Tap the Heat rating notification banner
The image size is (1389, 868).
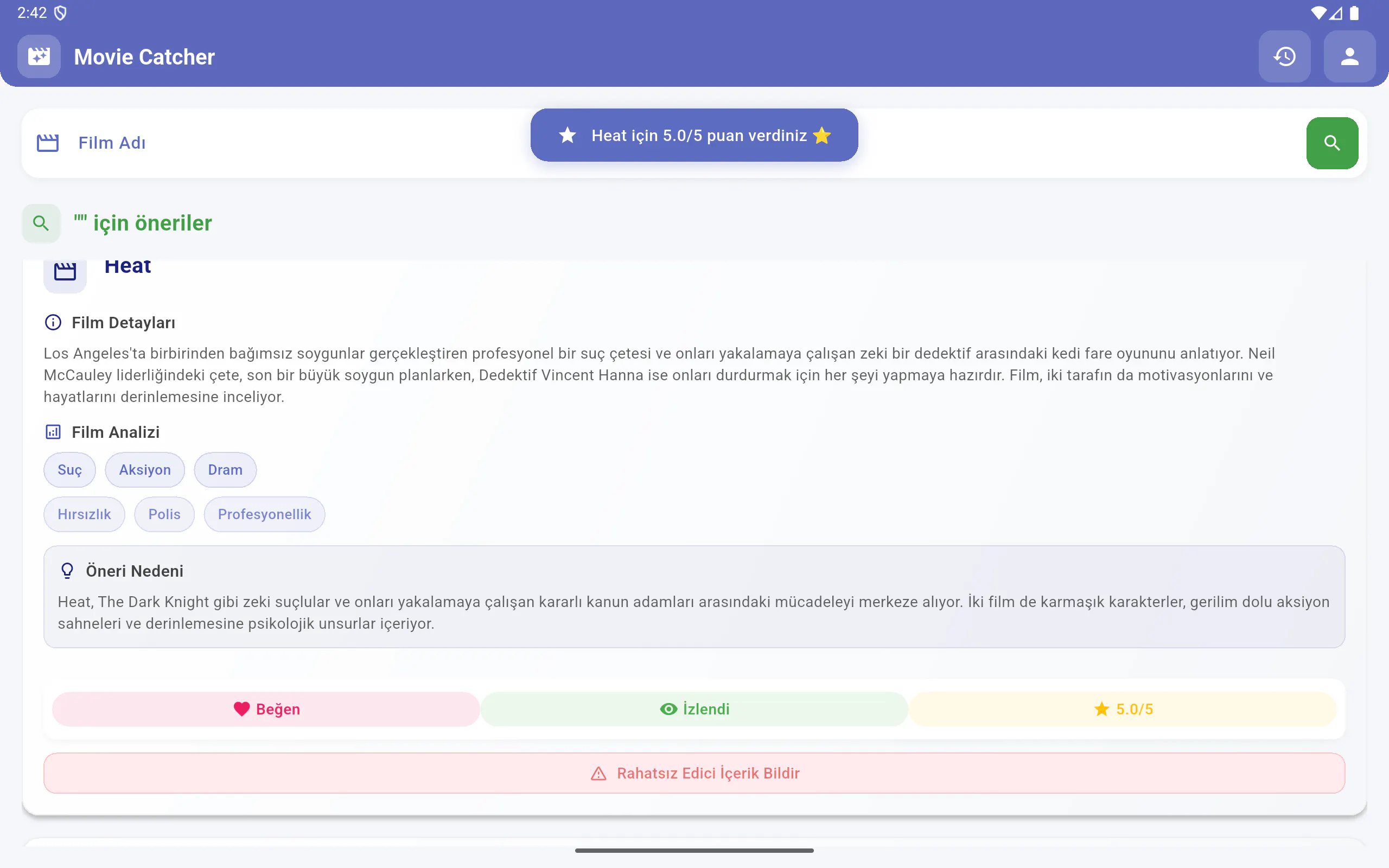[694, 135]
